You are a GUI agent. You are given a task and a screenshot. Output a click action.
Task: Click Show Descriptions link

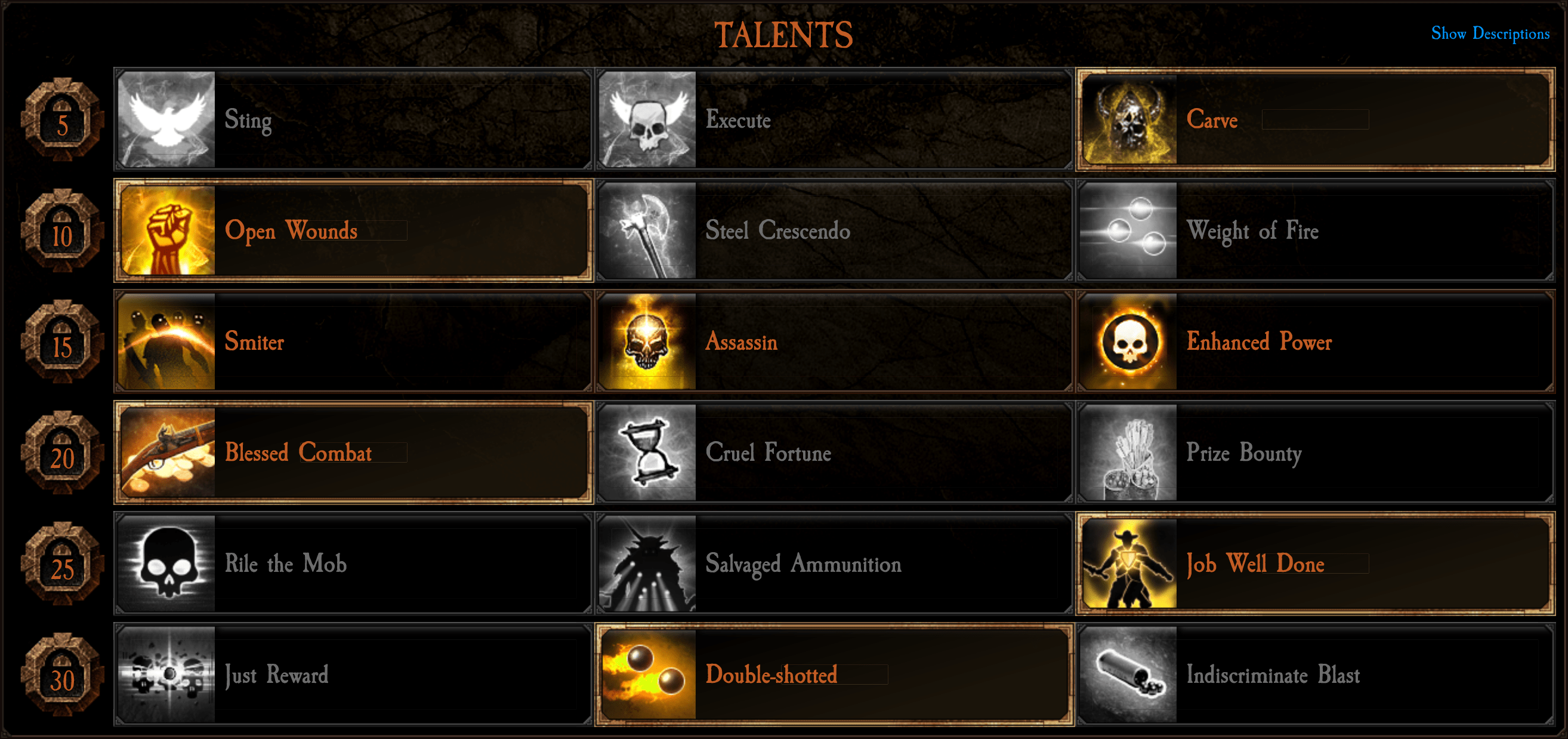point(1490,33)
